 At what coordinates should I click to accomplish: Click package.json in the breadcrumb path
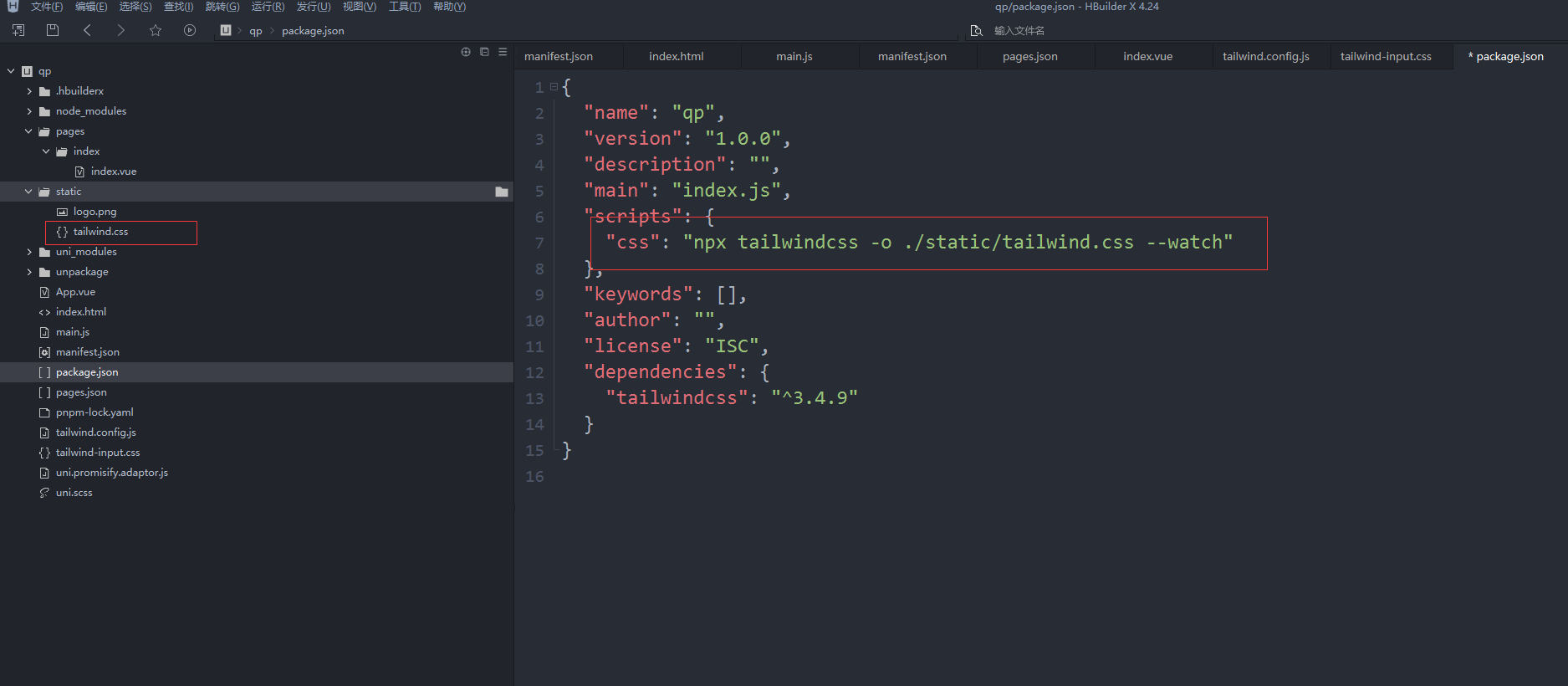(x=313, y=31)
